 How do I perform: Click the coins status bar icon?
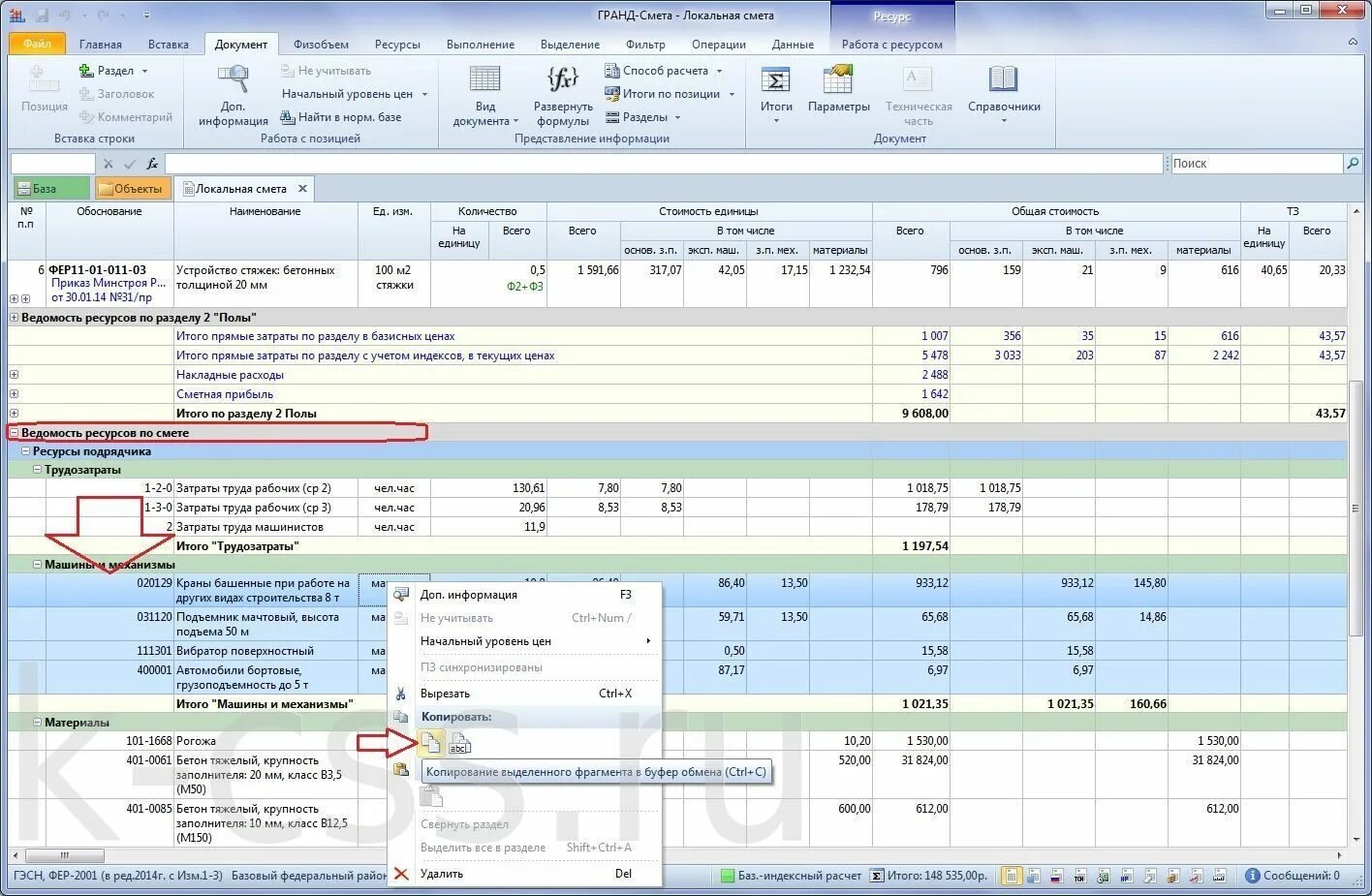(x=1172, y=876)
